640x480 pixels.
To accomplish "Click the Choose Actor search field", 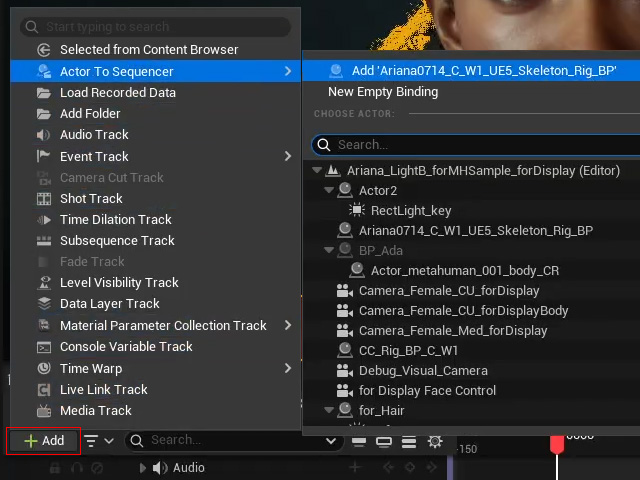I will click(476, 145).
